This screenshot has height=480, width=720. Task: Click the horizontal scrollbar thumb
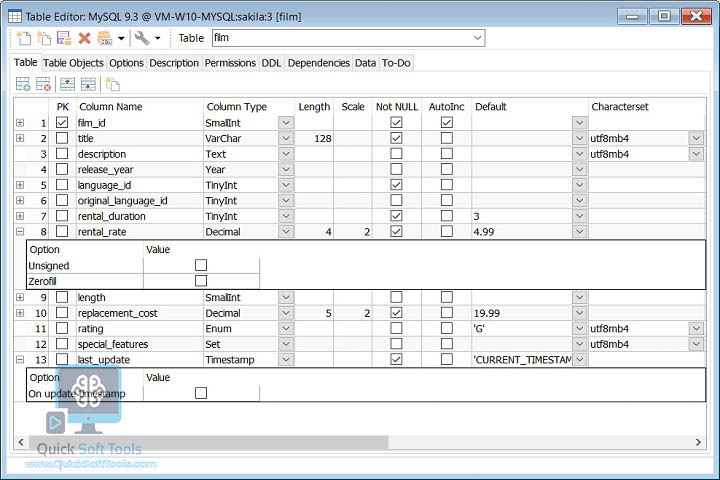(208, 442)
